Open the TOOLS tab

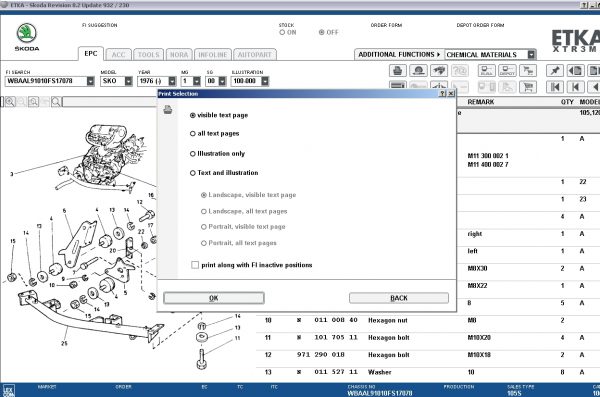[x=148, y=55]
